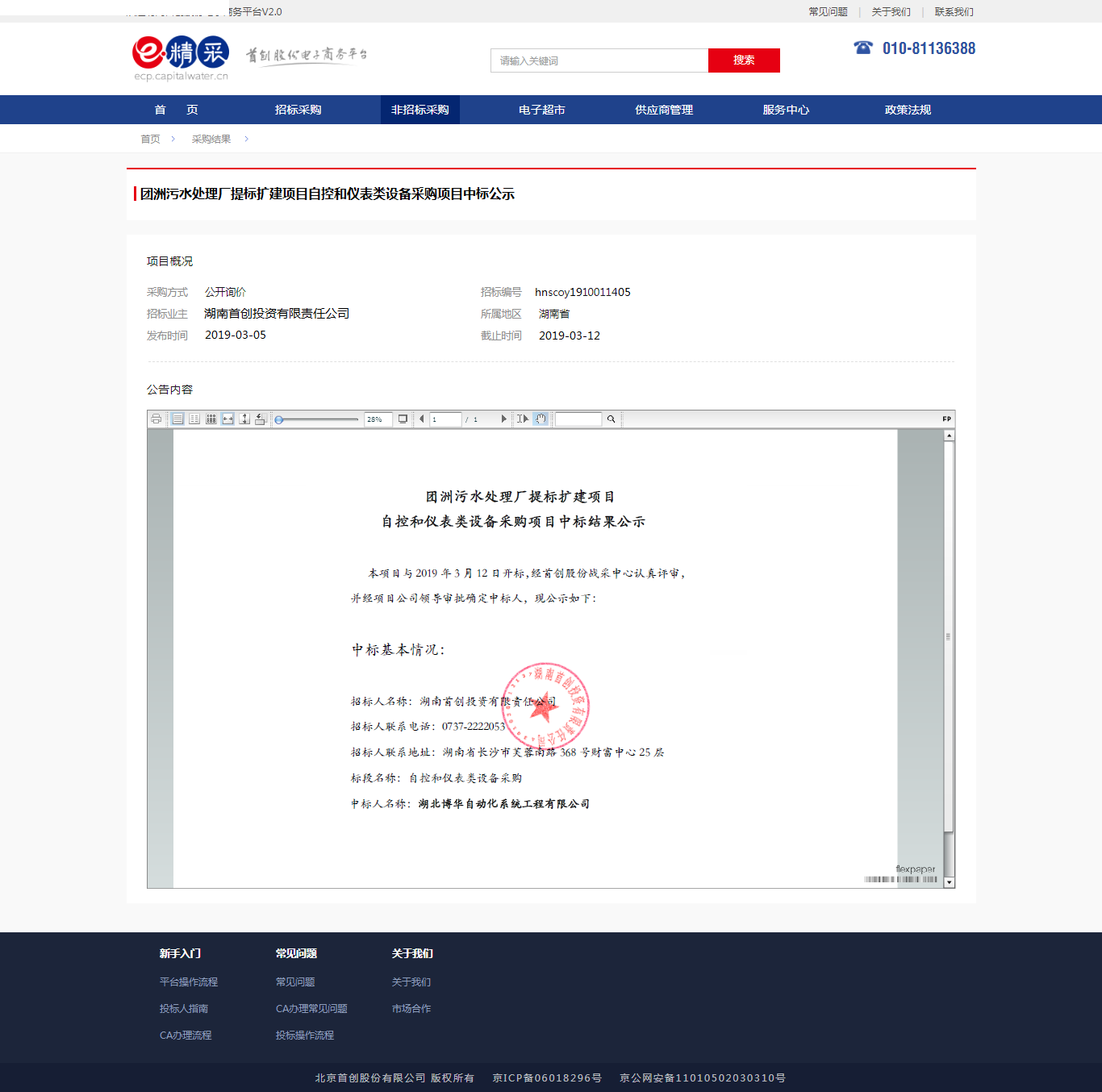Click the viewer text search field
Screen dimensions: 1102x1092
pyautogui.click(x=578, y=419)
